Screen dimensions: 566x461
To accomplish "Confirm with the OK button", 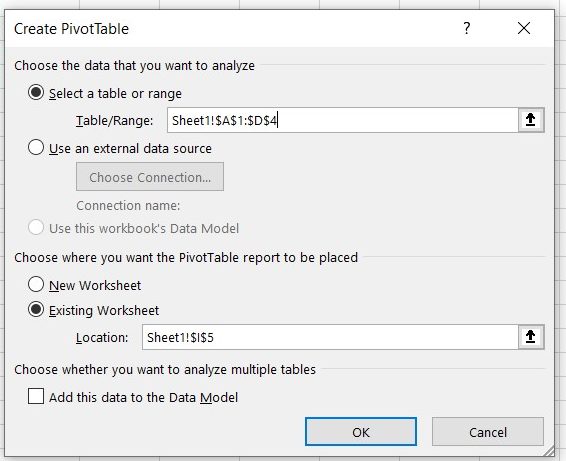I will 361,432.
